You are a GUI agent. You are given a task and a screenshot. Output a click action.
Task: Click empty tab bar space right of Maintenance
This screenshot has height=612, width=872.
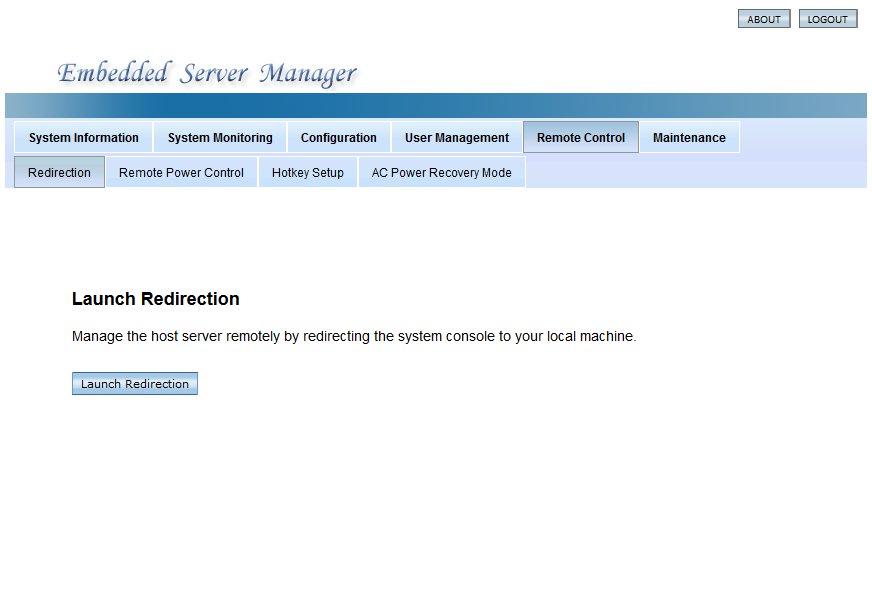coord(802,138)
